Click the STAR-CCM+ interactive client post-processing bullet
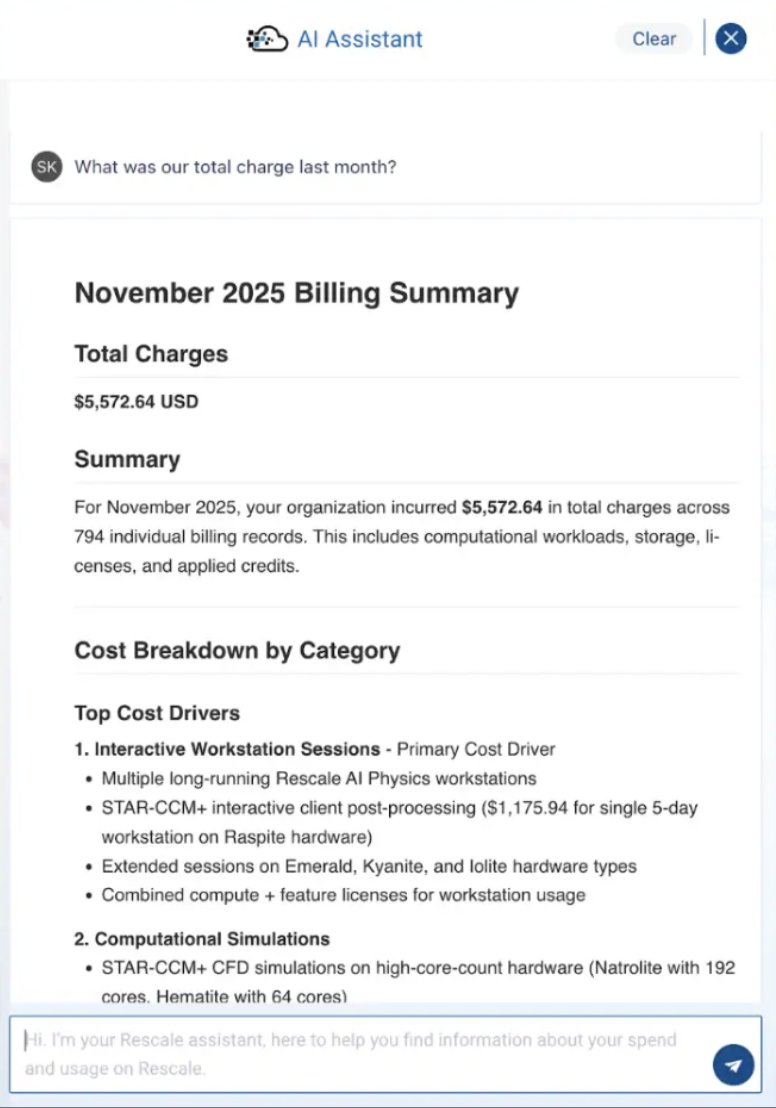The image size is (776, 1108). (400, 807)
